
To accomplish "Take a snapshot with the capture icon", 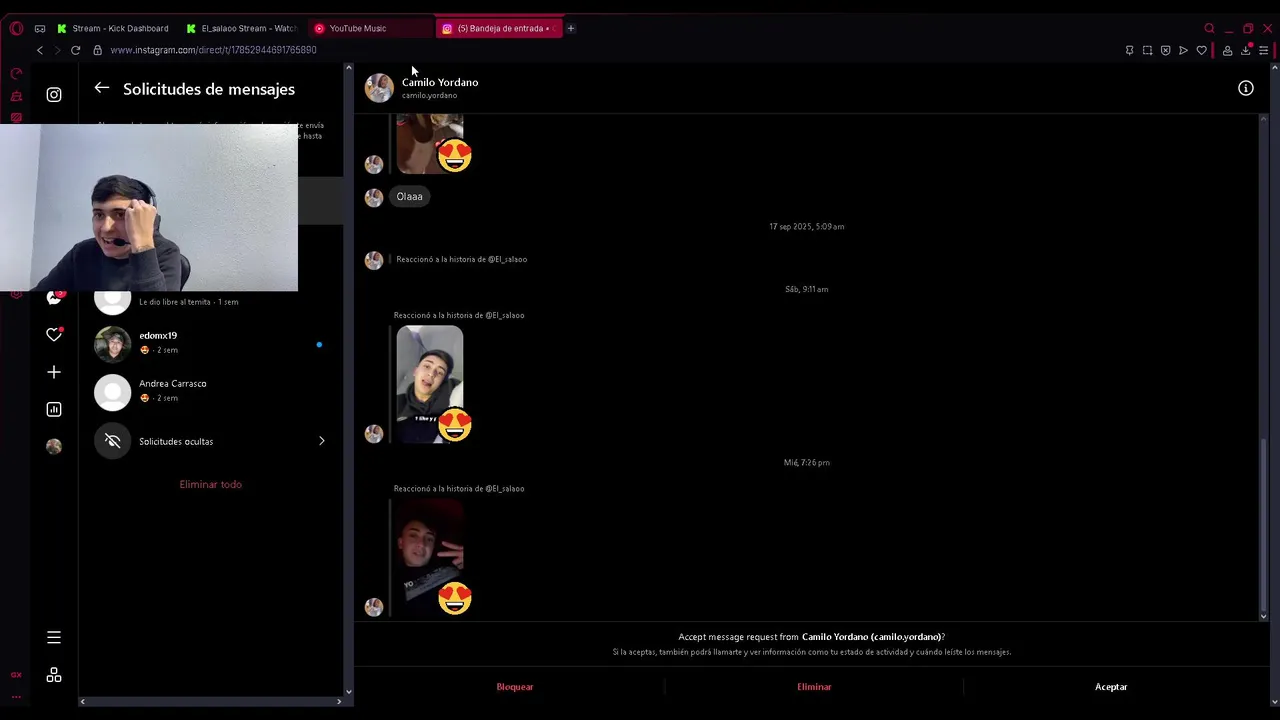I will pyautogui.click(x=1147, y=50).
